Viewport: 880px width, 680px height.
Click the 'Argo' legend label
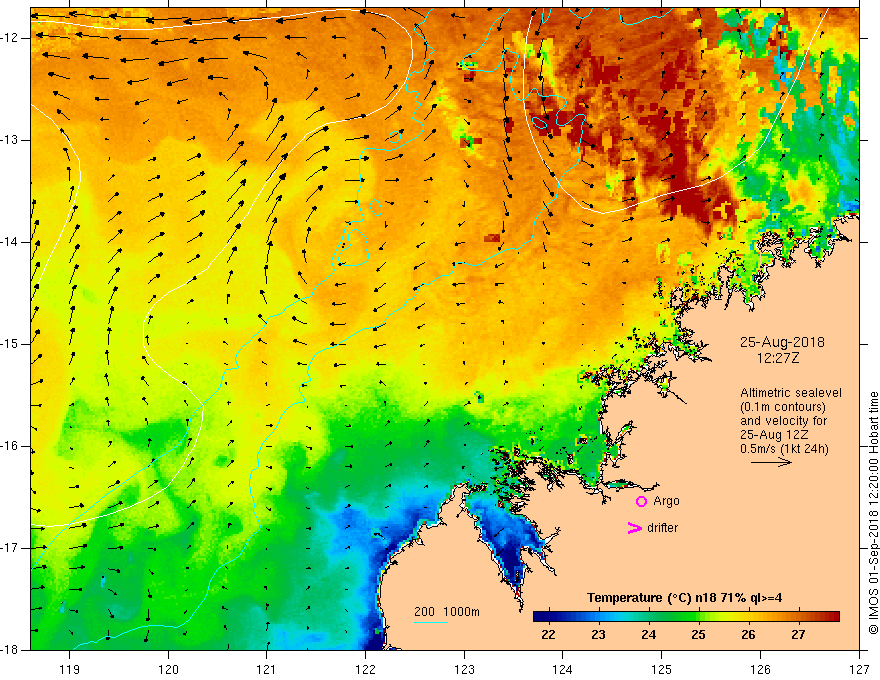pyautogui.click(x=666, y=501)
